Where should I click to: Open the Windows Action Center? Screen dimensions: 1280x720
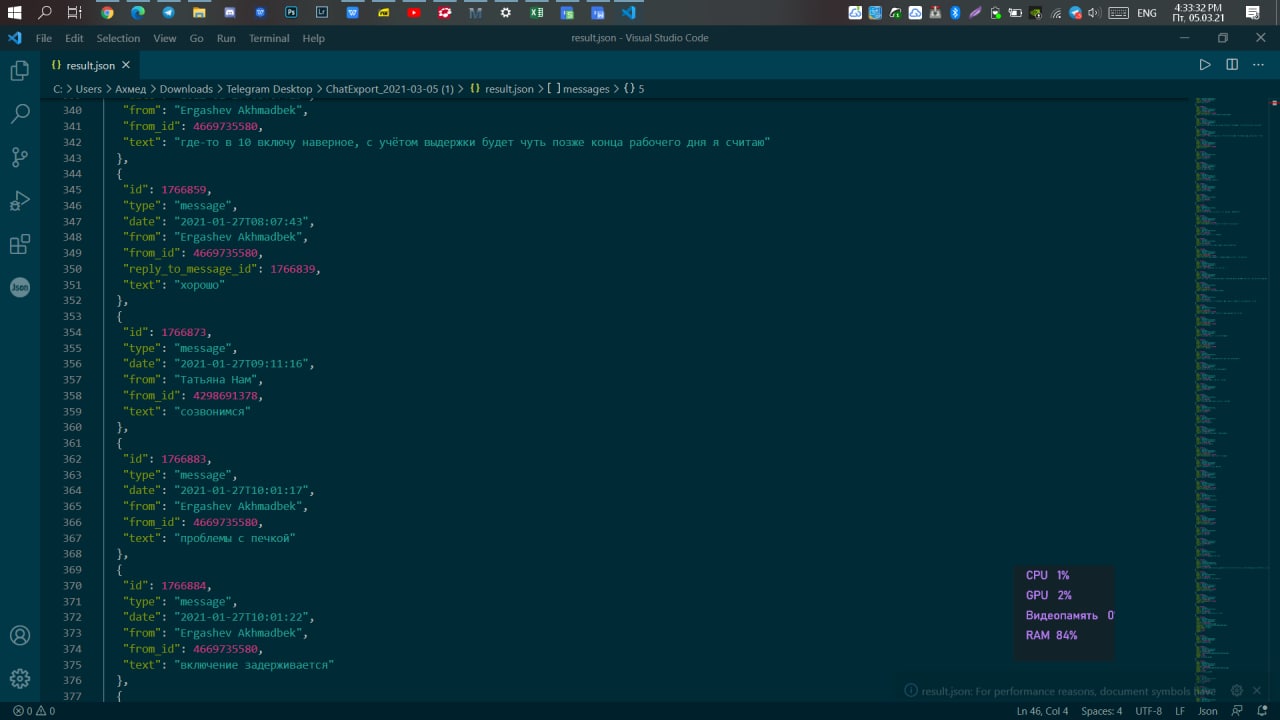coord(1252,13)
